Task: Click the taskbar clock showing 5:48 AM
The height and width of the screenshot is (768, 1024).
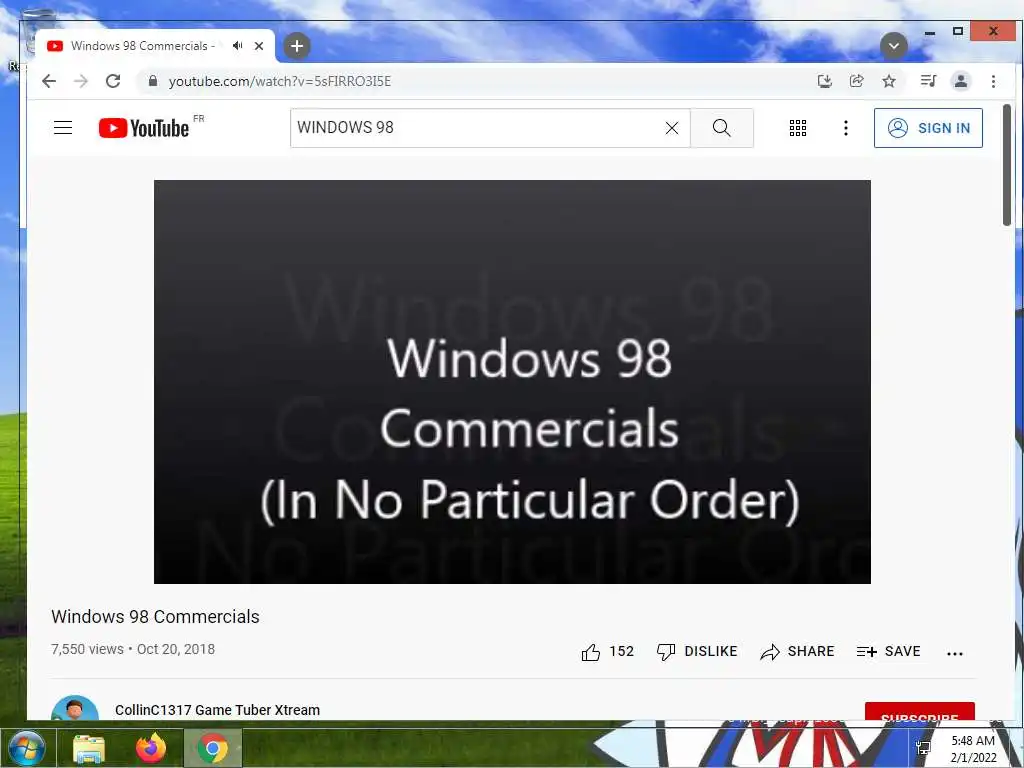Action: click(x=973, y=749)
